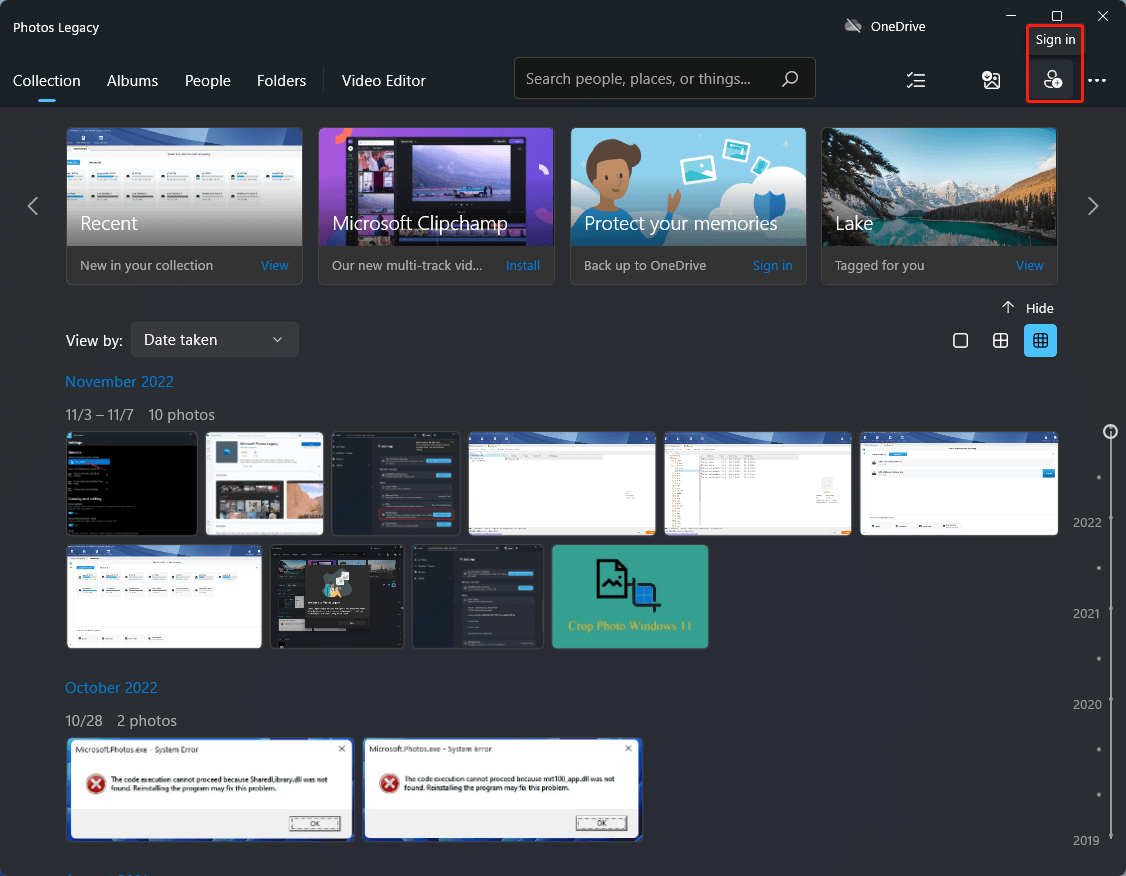Open the Crop Photo Windows 11 thumbnail
This screenshot has width=1126, height=876.
coord(630,596)
